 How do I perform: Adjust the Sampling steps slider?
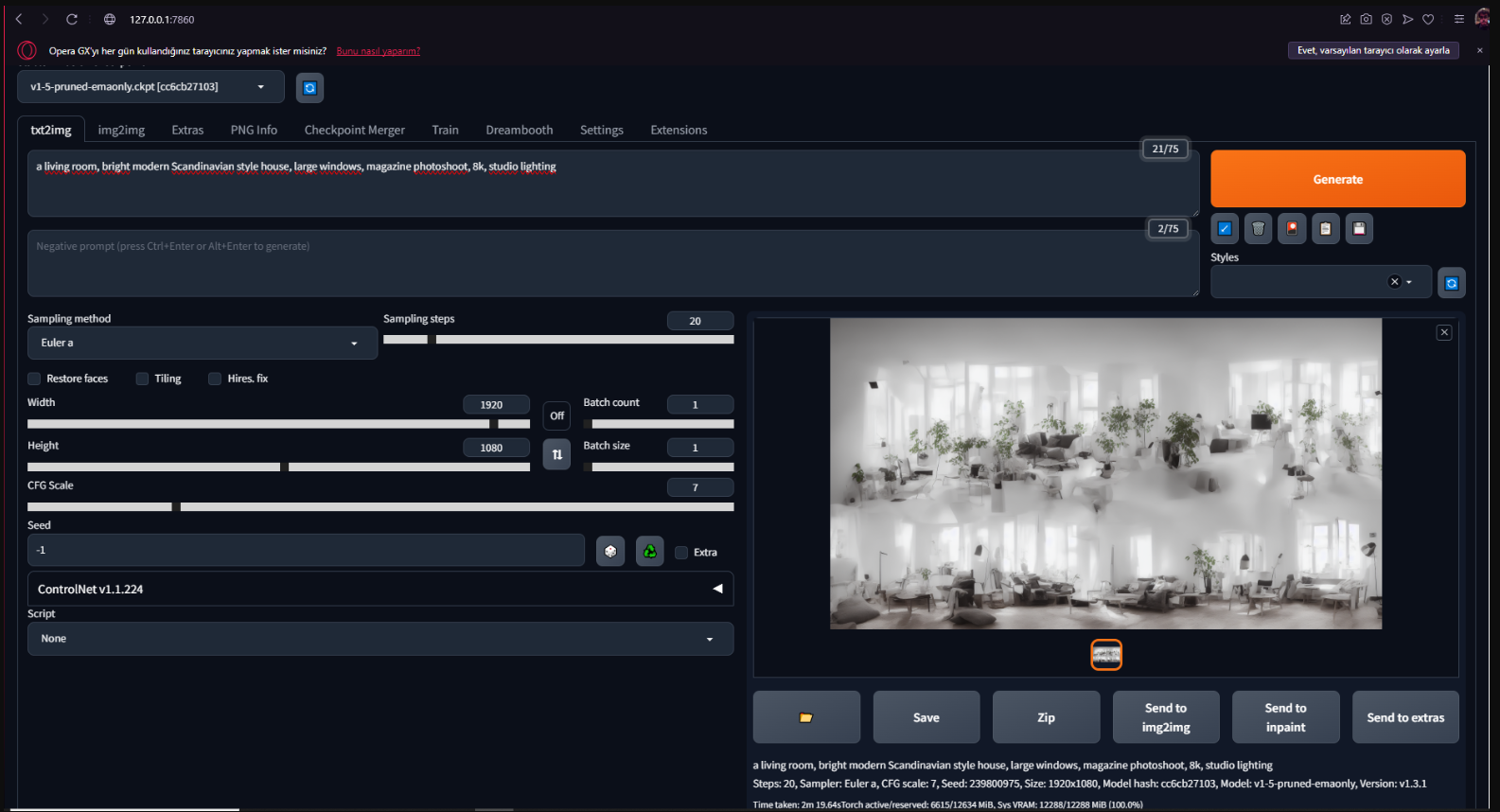558,339
